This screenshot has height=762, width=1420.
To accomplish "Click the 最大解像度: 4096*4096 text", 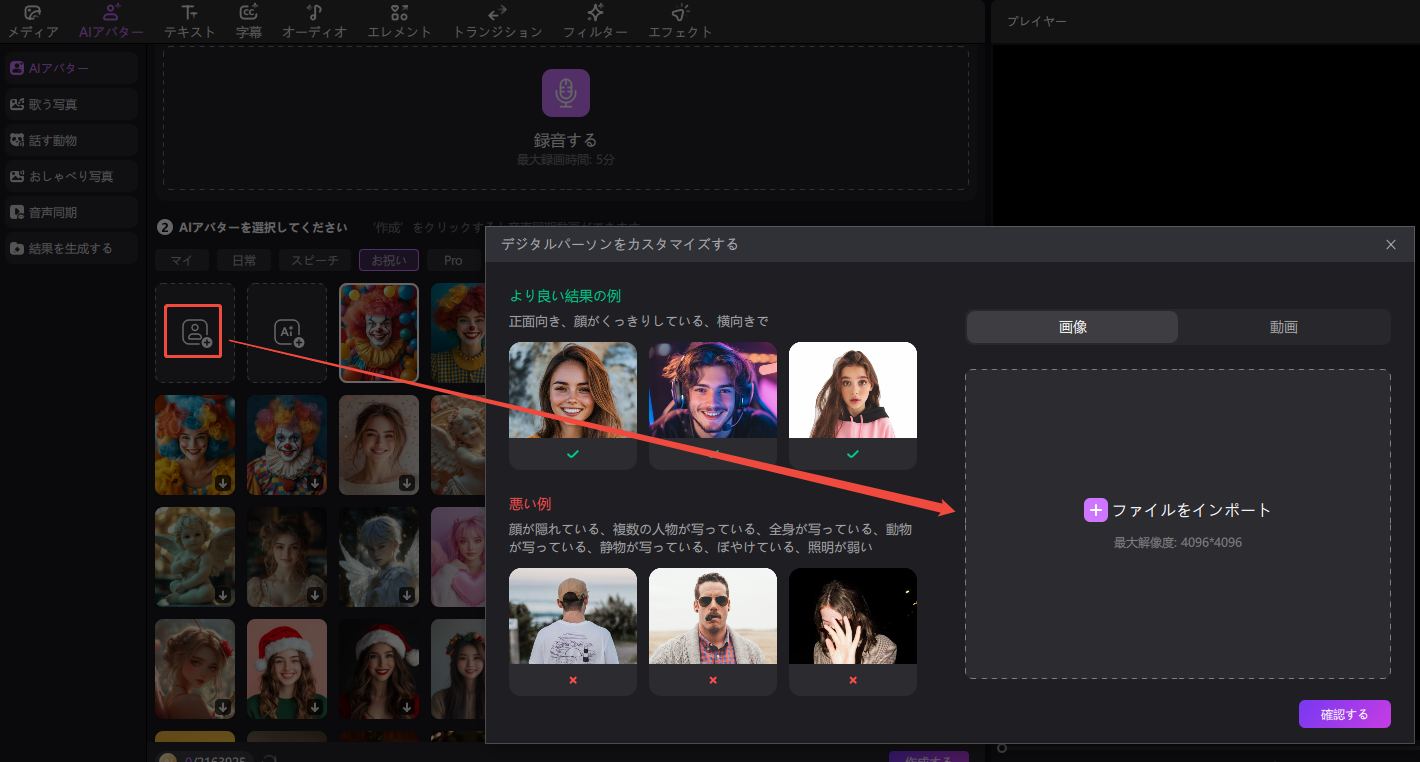I will pyautogui.click(x=1178, y=543).
